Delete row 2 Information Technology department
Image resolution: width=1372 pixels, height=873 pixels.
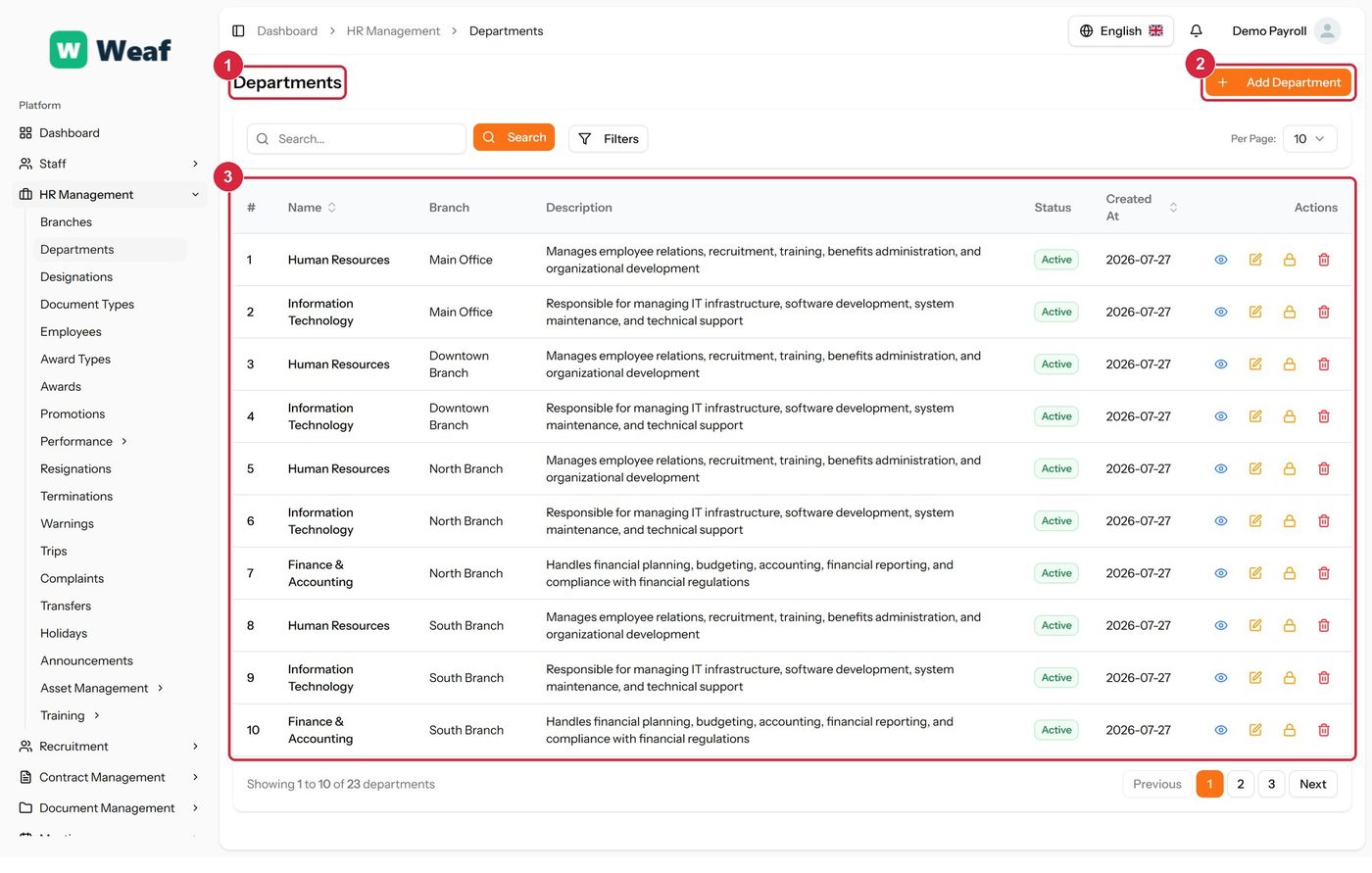(x=1324, y=312)
